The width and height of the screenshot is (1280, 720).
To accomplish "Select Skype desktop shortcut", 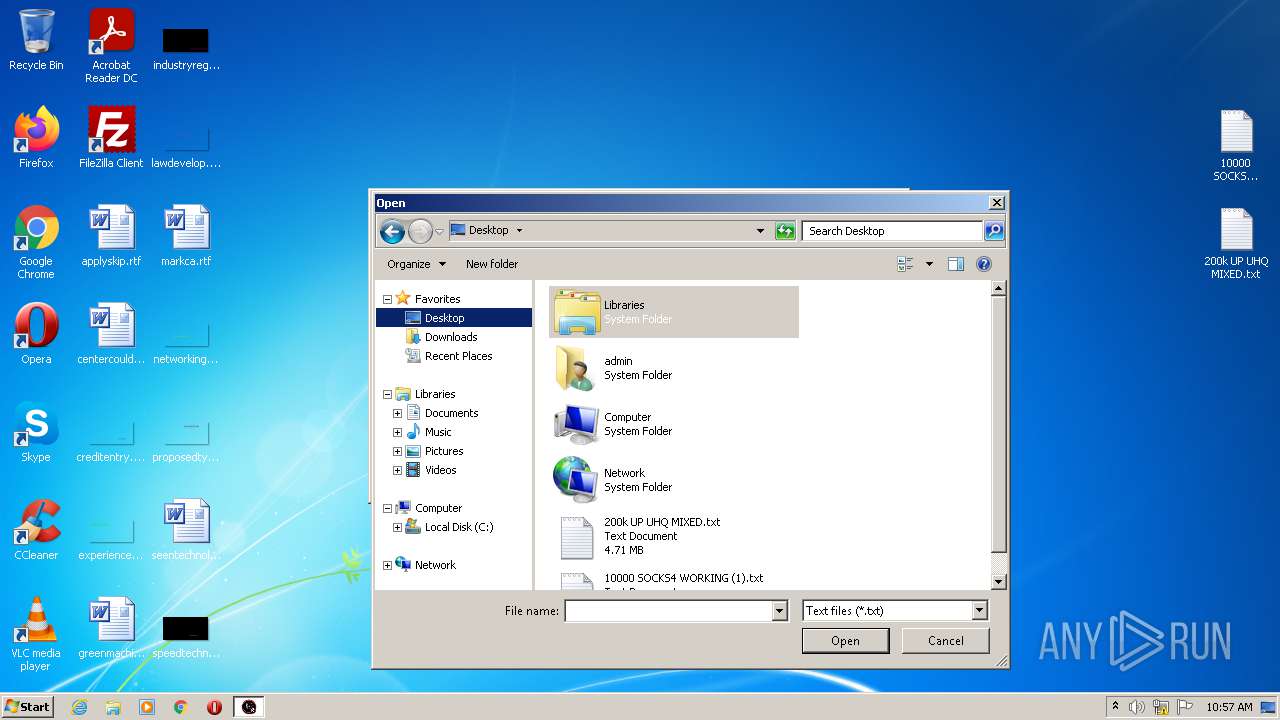I will click(x=36, y=432).
